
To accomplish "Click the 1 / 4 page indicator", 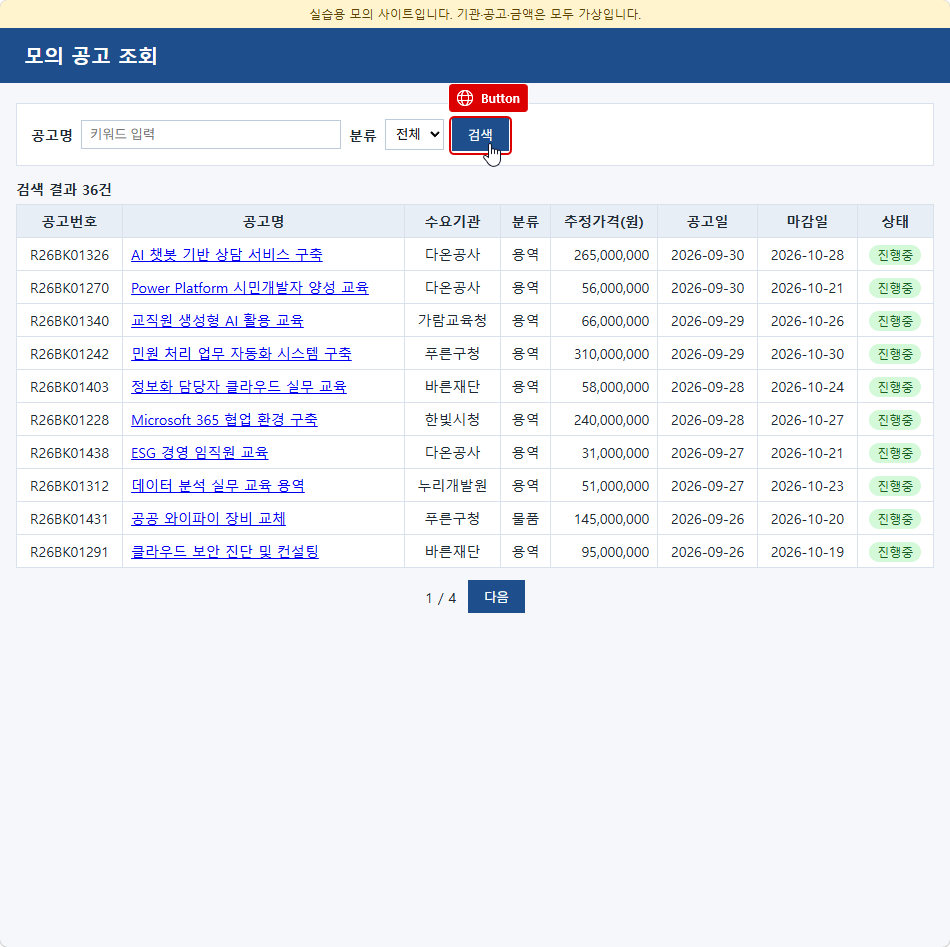I will tap(440, 598).
